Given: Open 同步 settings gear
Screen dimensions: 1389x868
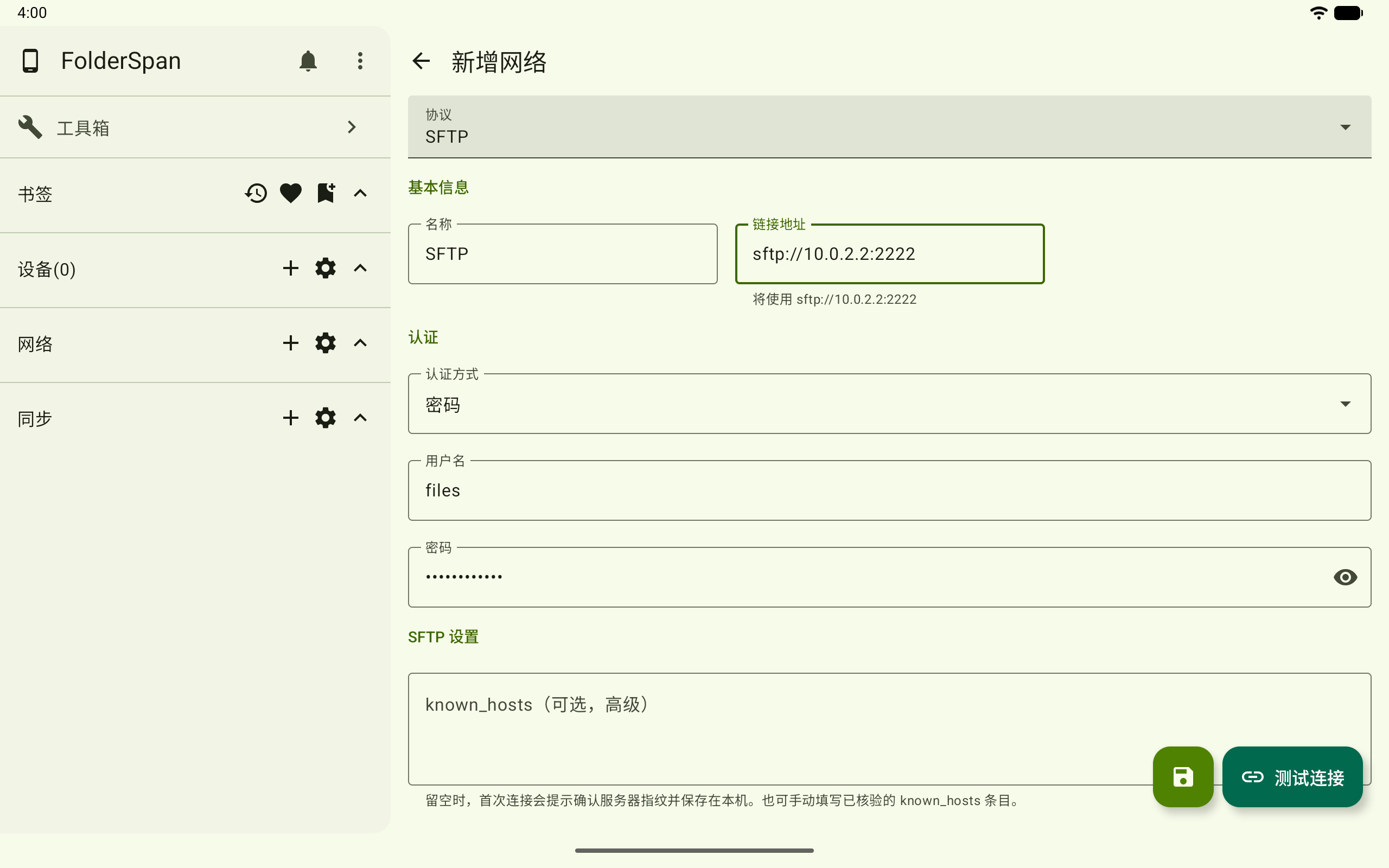Looking at the screenshot, I should point(326,417).
